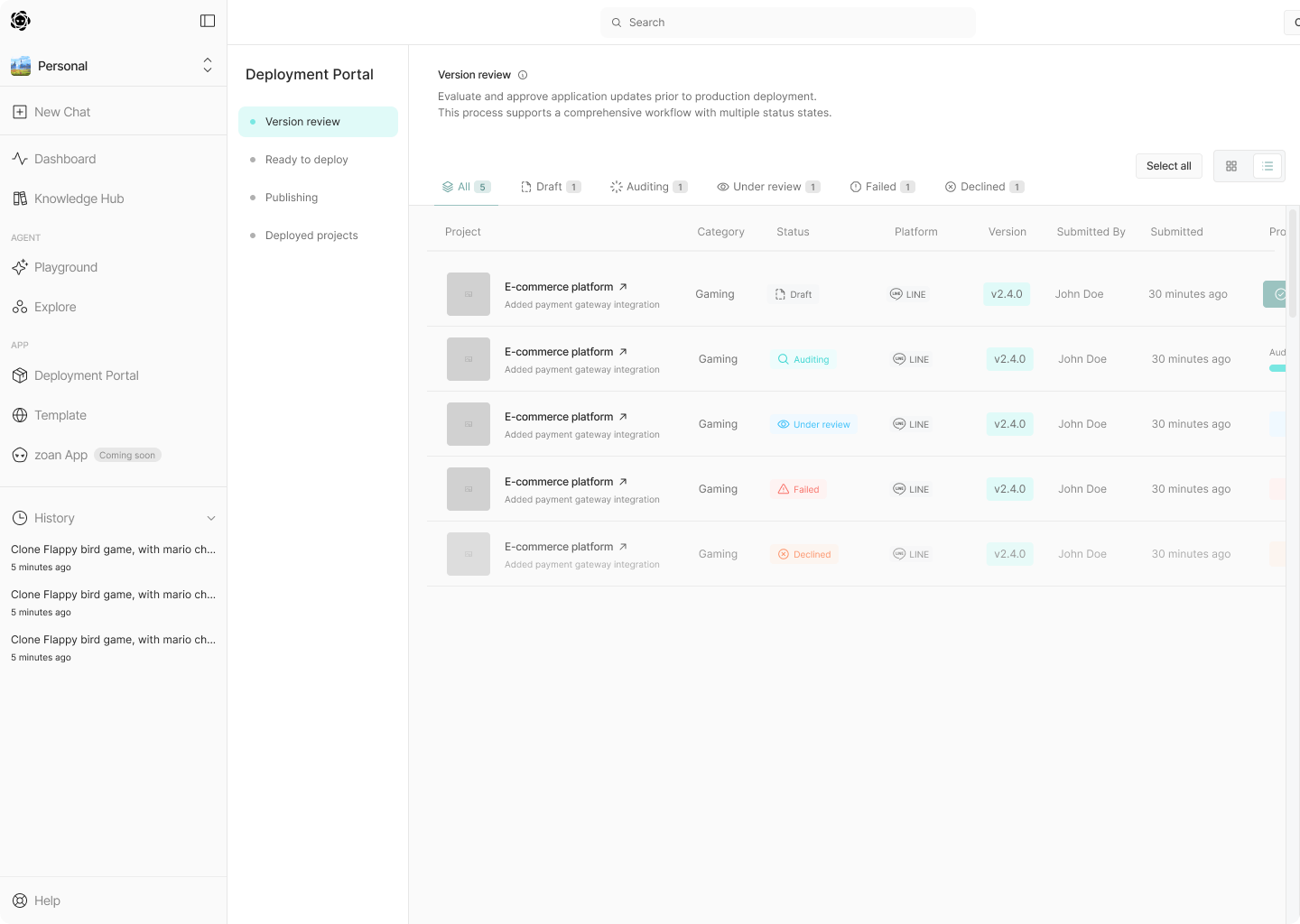The height and width of the screenshot is (924, 1300).
Task: Open external link icon in Draft row
Action: tap(623, 287)
